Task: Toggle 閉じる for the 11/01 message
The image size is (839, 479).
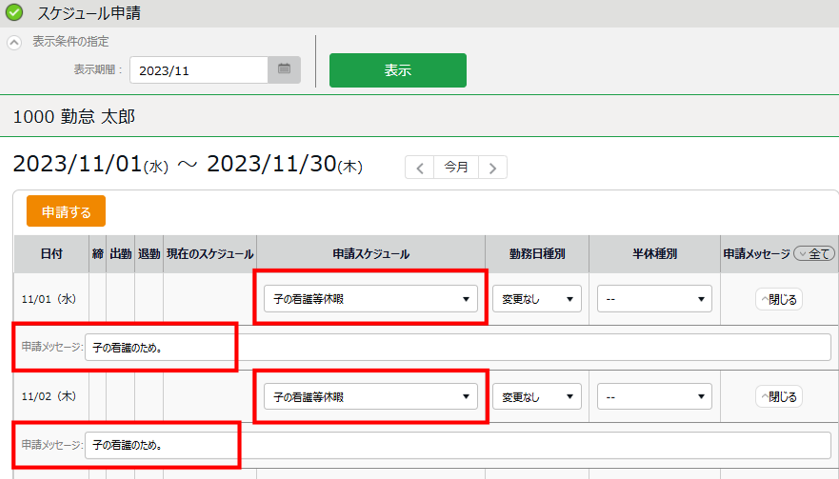Action: coord(779,298)
